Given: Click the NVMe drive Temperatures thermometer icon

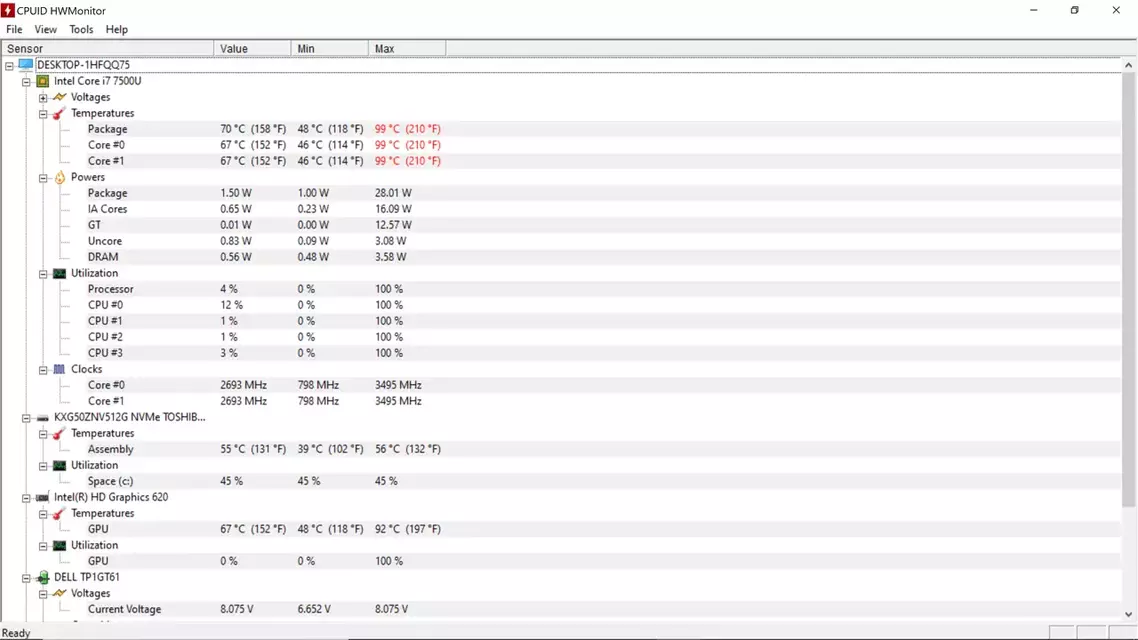Looking at the screenshot, I should click(x=60, y=433).
